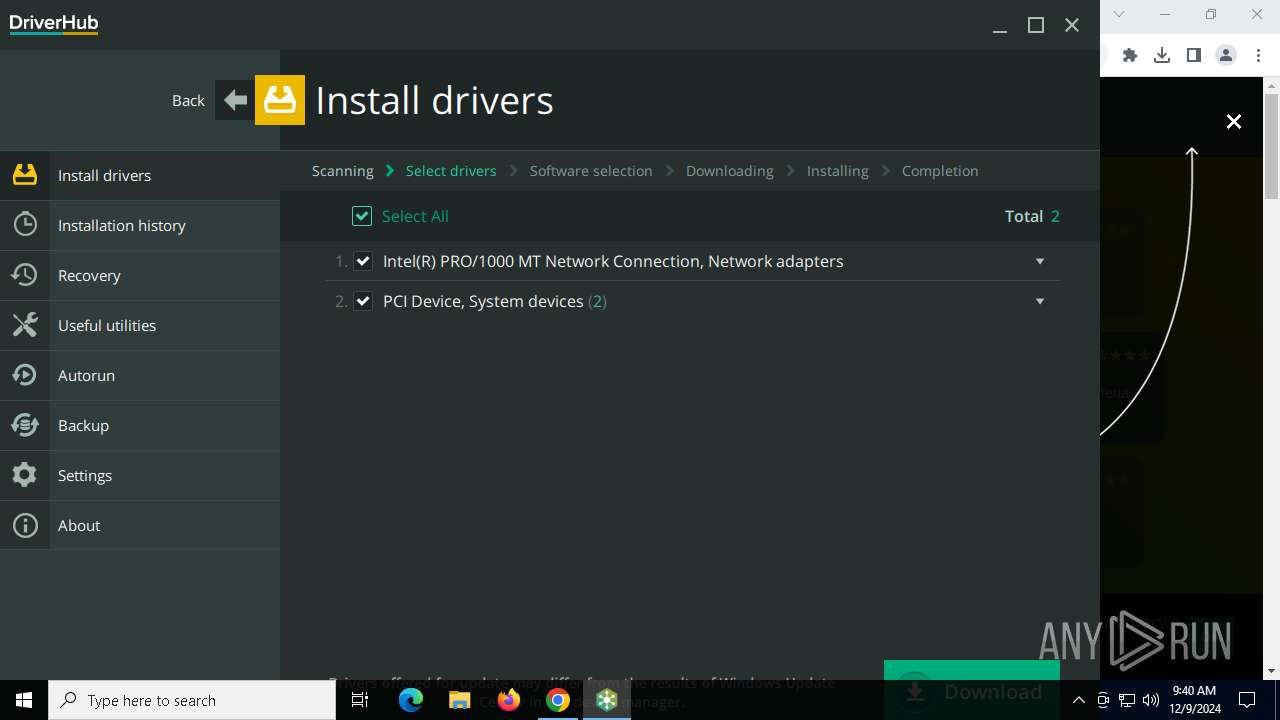Close the browser overlay with the X
The width and height of the screenshot is (1280, 720).
pos(1234,121)
